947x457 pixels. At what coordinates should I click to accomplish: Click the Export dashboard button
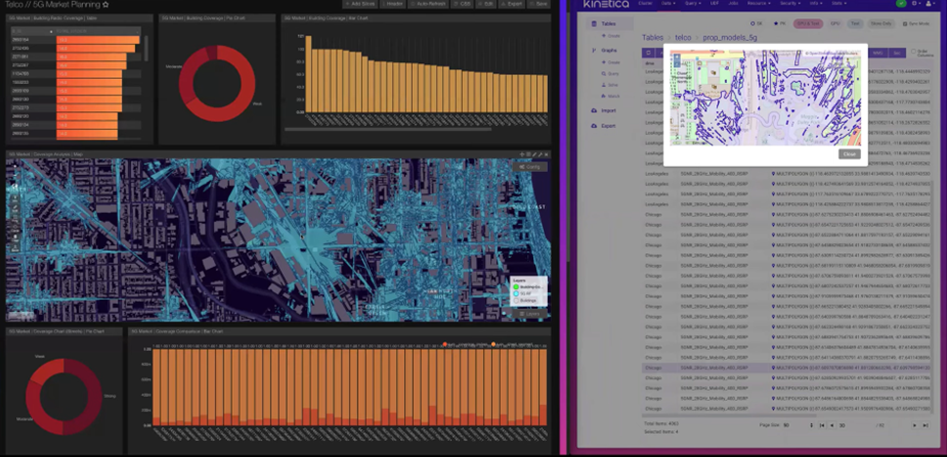click(x=512, y=4)
